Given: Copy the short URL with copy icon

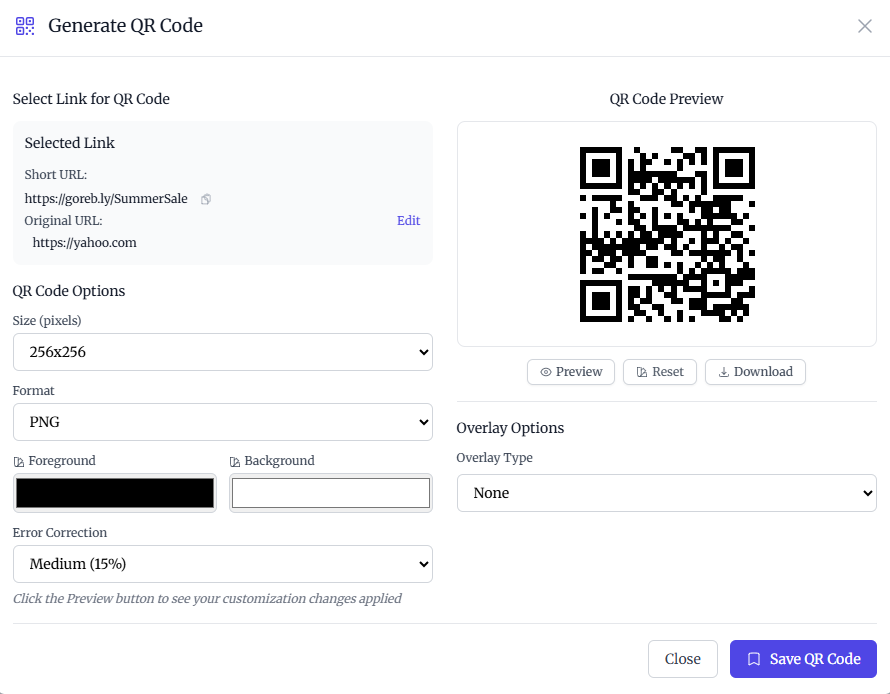Looking at the screenshot, I should pos(206,199).
